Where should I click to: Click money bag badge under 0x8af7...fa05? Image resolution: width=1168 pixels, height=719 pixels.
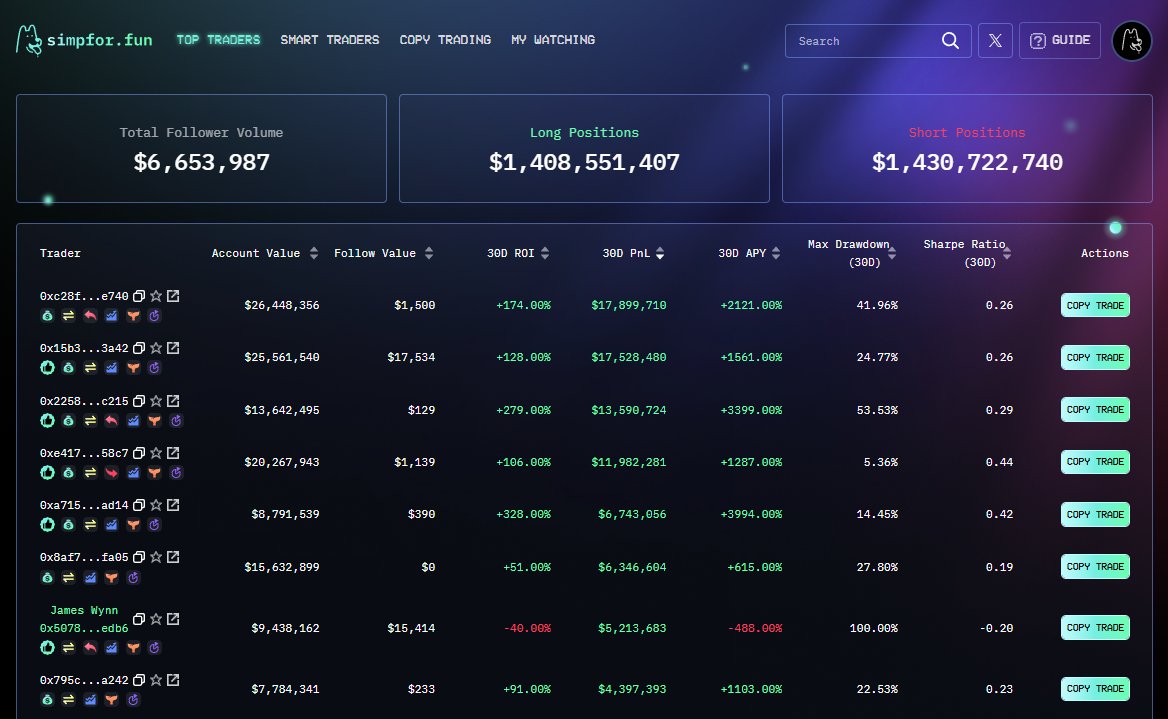pyautogui.click(x=47, y=577)
